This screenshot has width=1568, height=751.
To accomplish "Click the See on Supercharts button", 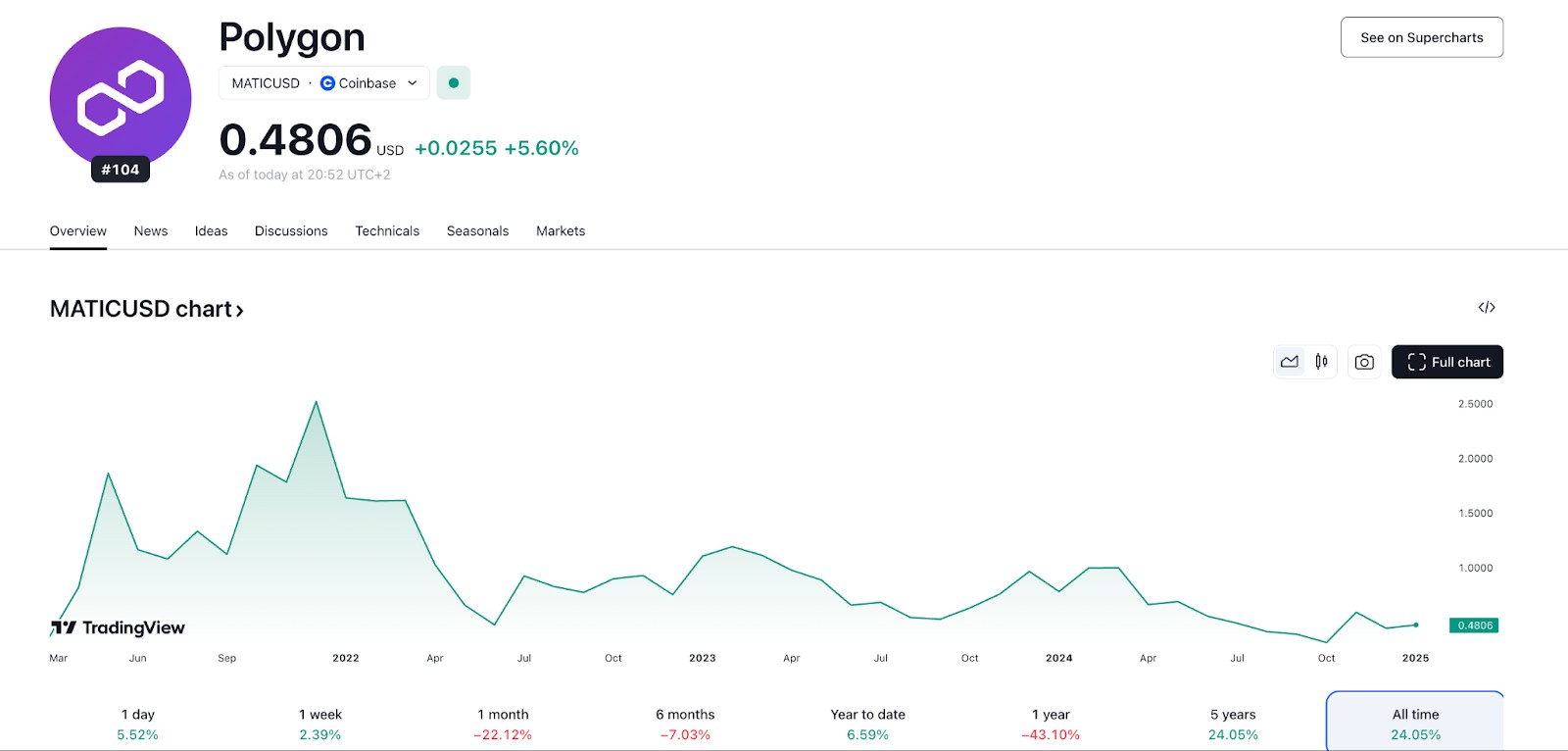I will 1422,37.
